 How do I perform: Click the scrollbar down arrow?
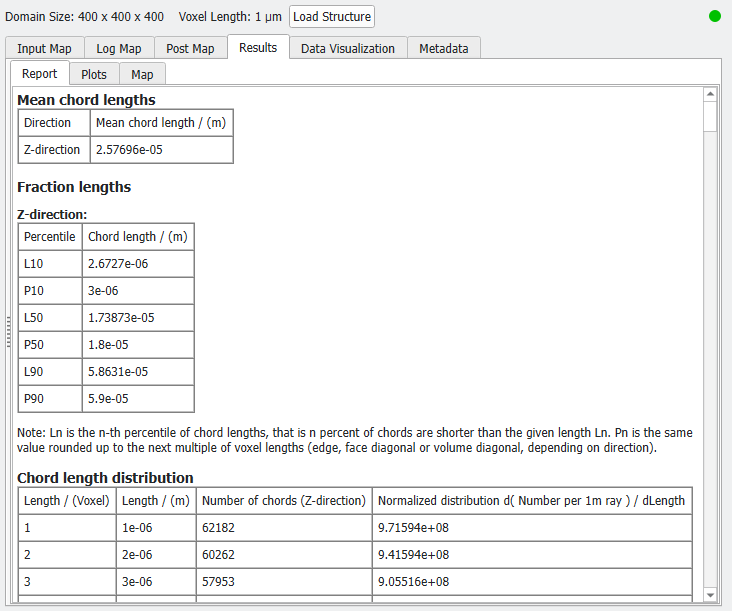(x=710, y=595)
